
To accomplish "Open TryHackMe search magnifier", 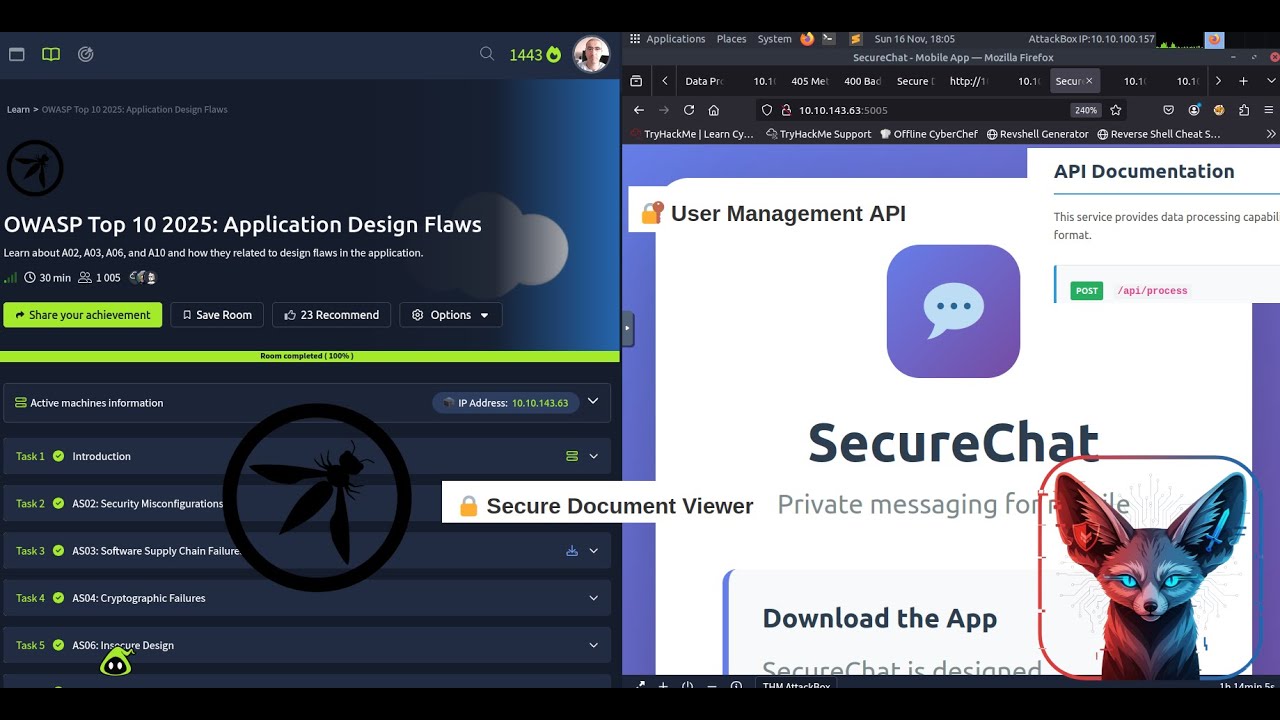I will pos(487,54).
